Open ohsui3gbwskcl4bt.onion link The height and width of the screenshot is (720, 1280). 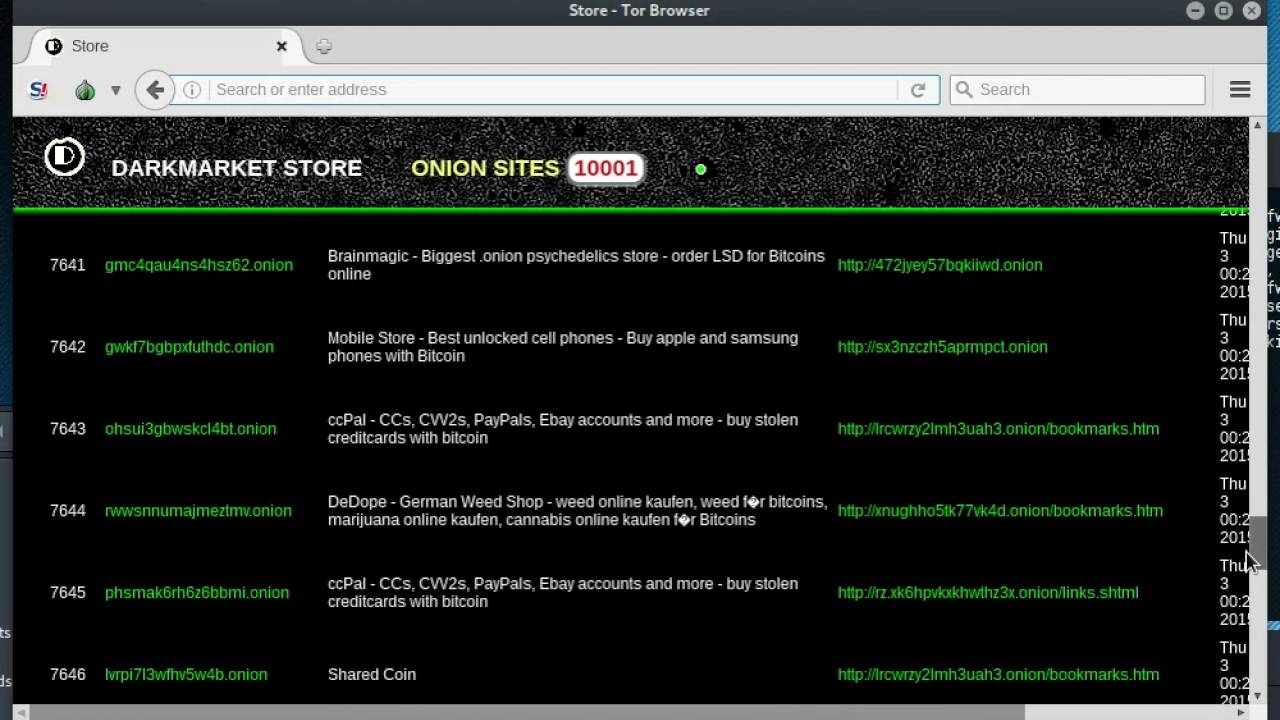pyautogui.click(x=190, y=429)
